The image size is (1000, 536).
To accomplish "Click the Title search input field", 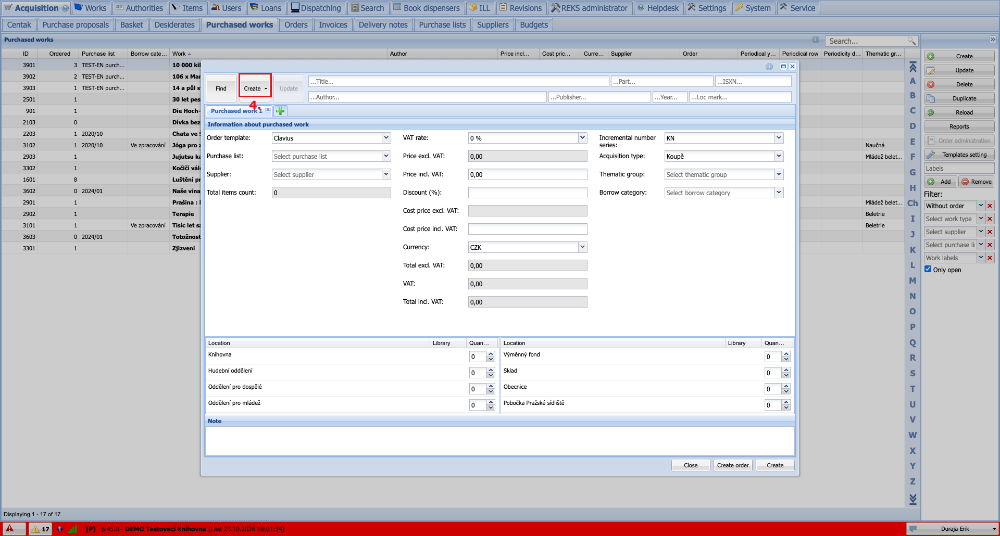I will click(459, 81).
